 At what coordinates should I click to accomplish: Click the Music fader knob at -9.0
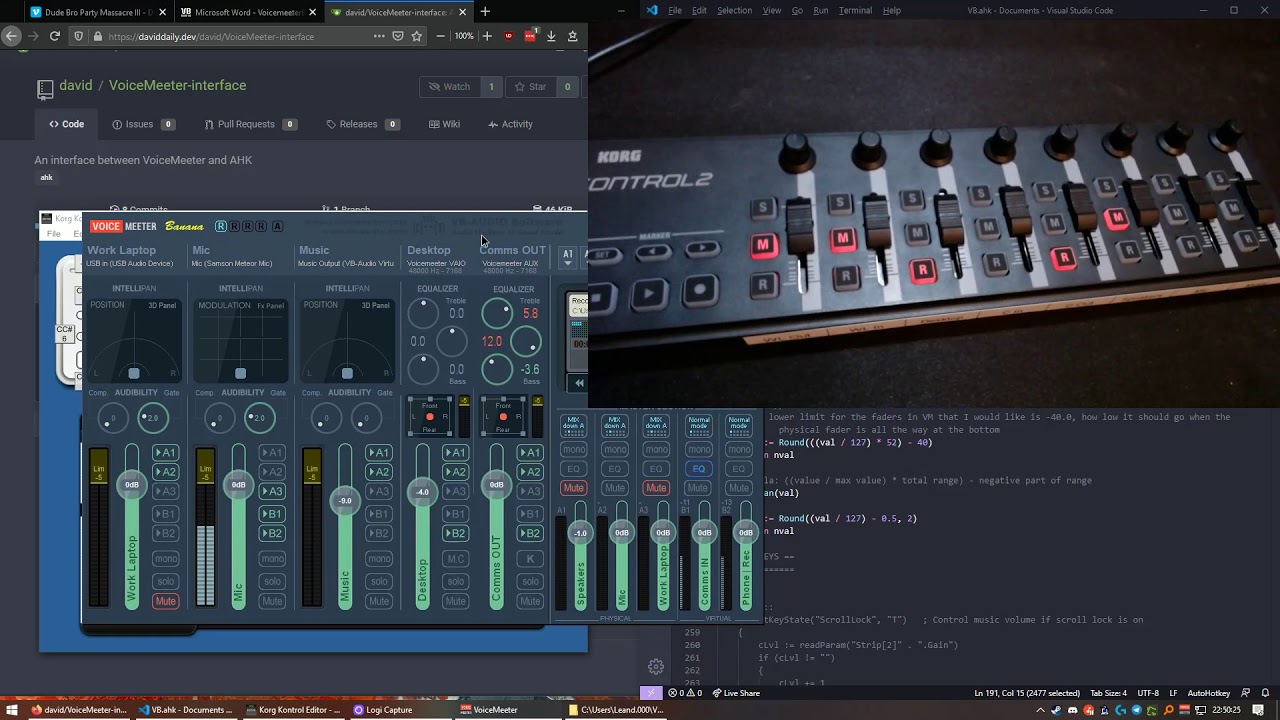click(345, 500)
